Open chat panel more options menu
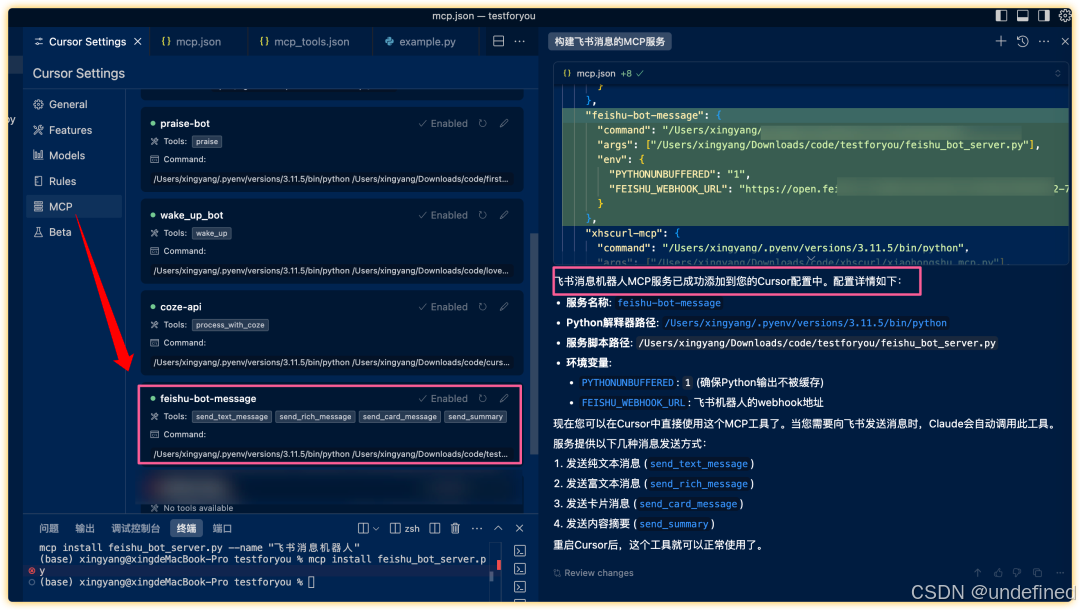 pyautogui.click(x=1044, y=41)
